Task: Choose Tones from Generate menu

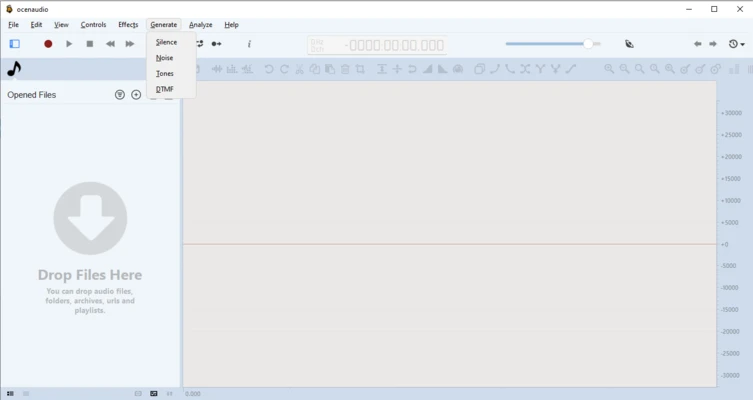Action: 171,73
